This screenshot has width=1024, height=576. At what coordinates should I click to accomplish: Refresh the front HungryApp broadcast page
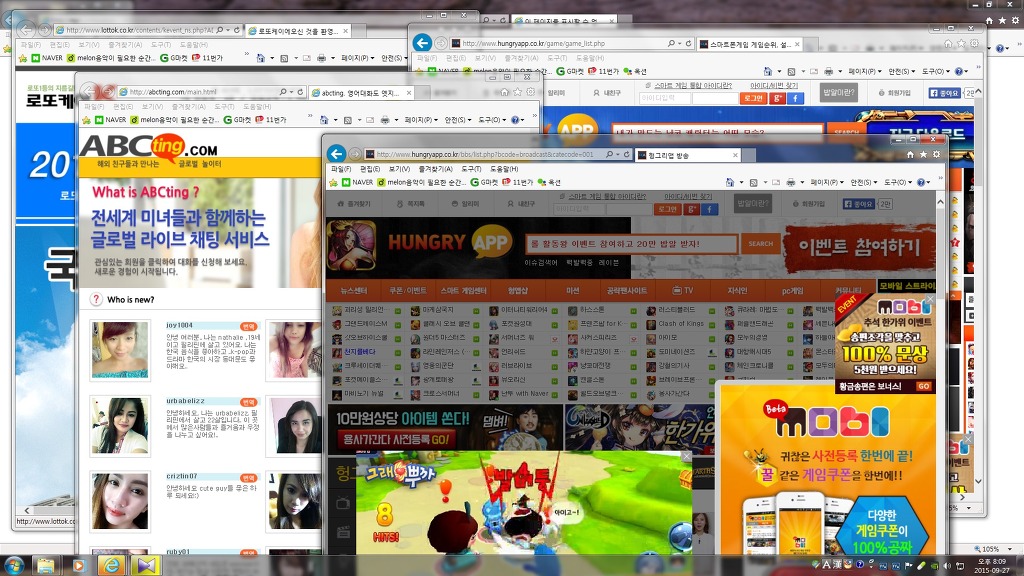[x=626, y=154]
